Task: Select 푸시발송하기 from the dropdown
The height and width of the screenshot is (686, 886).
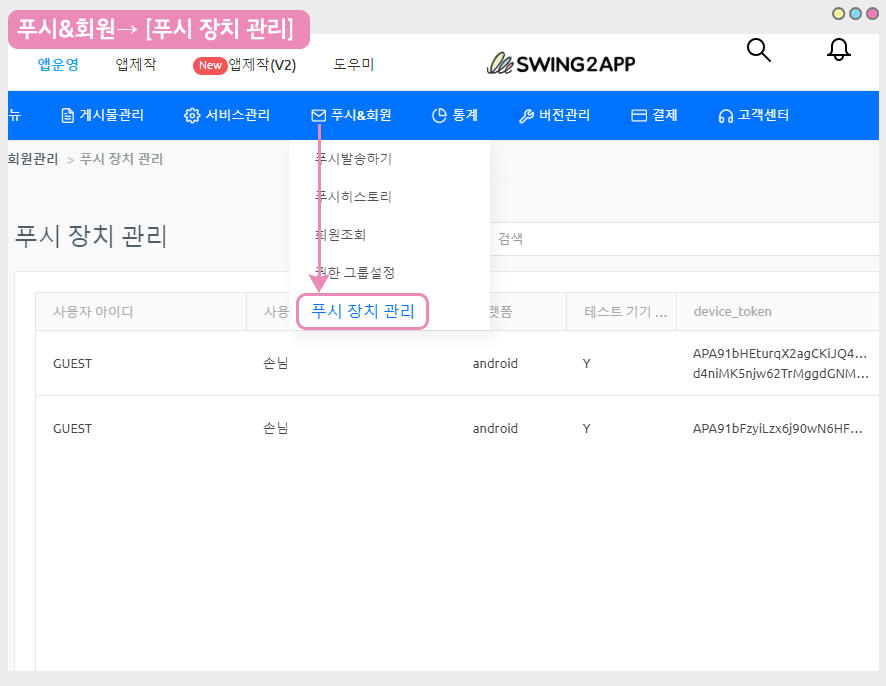Action: 353,158
